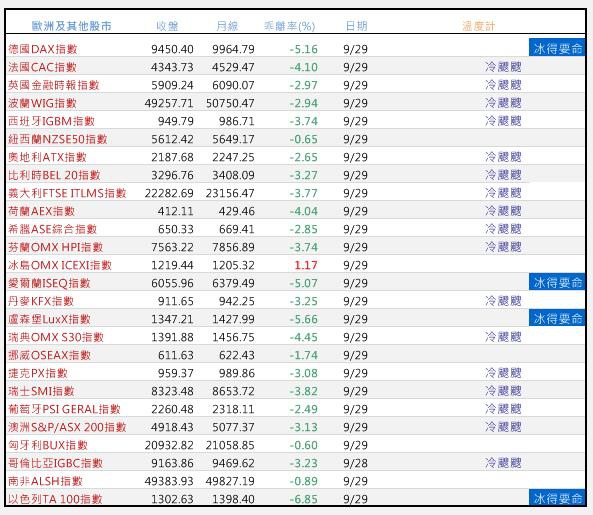Screen dimensions: 593x515
Task: Click 冷颼颼 in the 哥倫比亞IGBC row
Action: [x=503, y=463]
